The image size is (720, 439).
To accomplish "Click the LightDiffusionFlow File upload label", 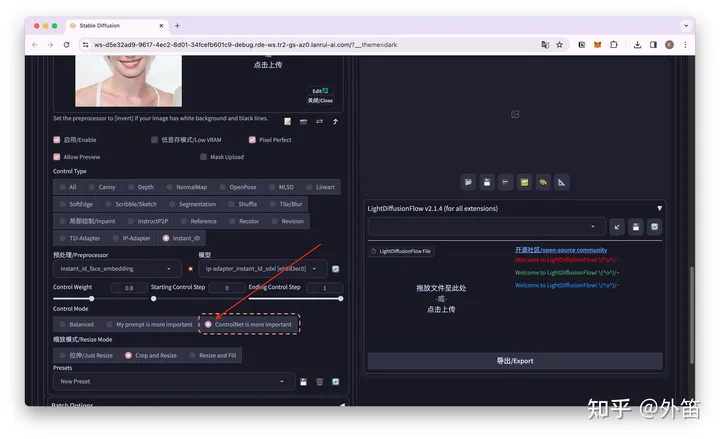I will (401, 251).
